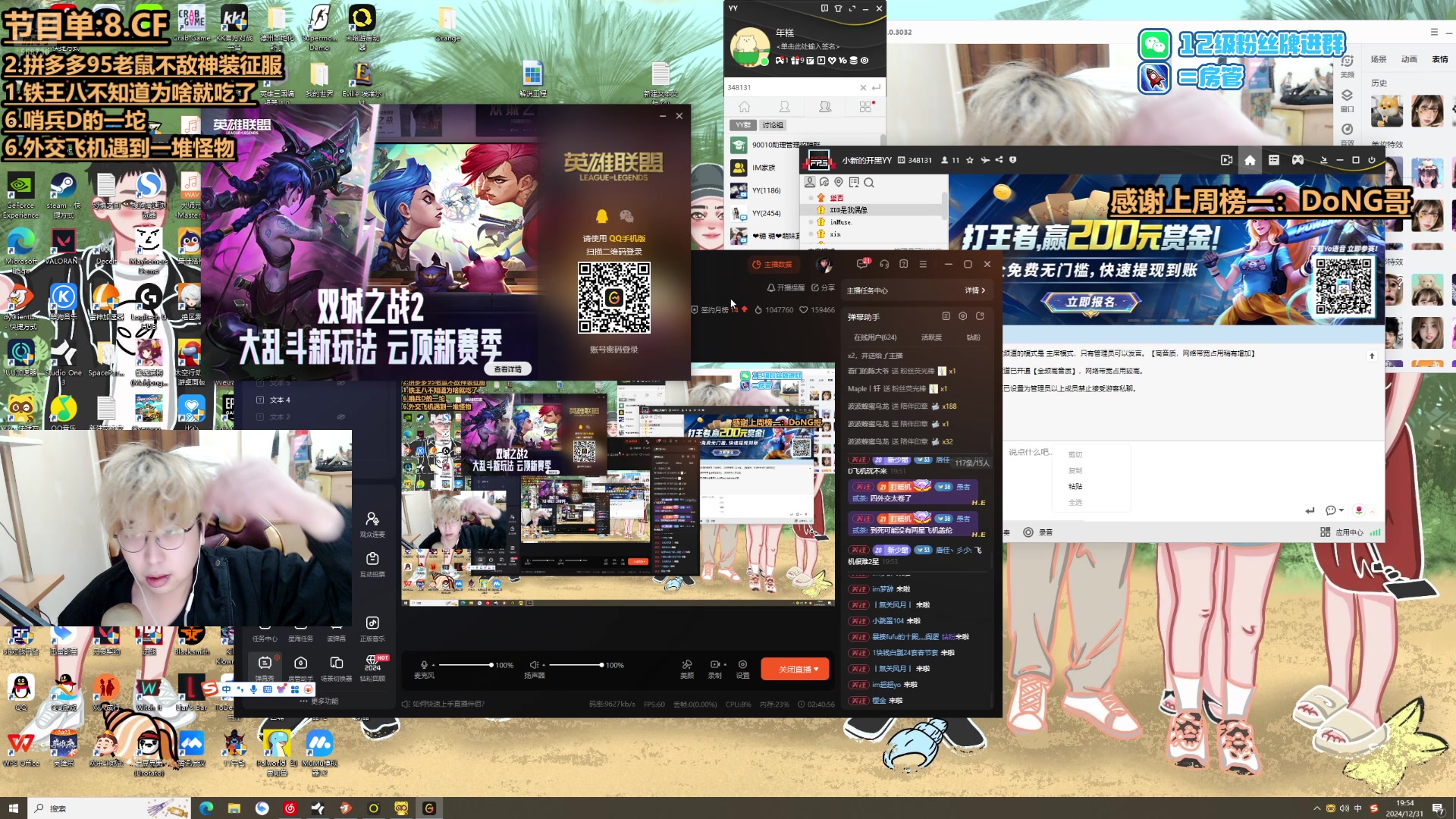1456x819 pixels.
Task: Open message icon with 21 badge
Action: click(862, 264)
